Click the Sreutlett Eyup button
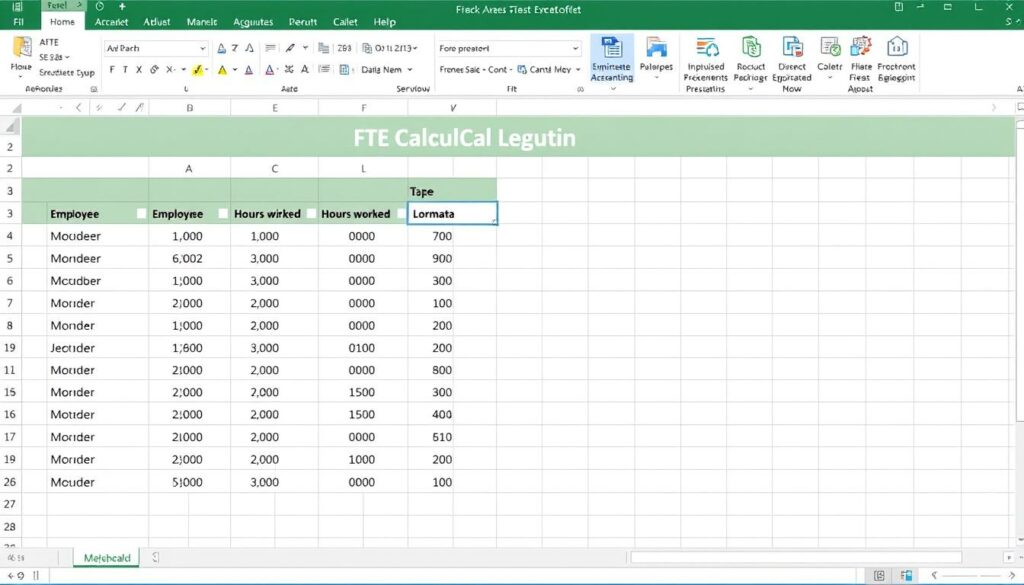Screen dimensions: 1024x585 point(67,72)
